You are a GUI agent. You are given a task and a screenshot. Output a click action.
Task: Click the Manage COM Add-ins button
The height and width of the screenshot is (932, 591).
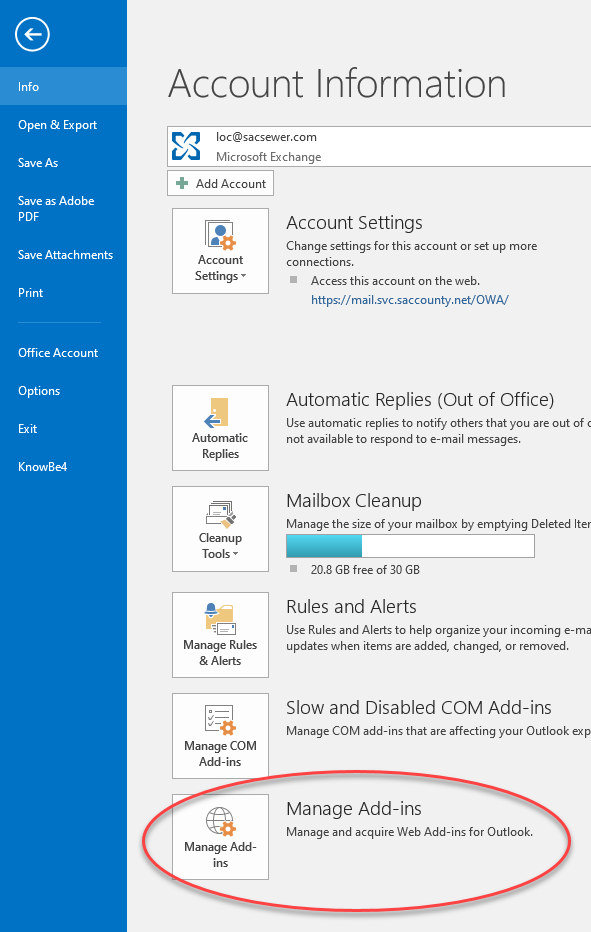(221, 736)
